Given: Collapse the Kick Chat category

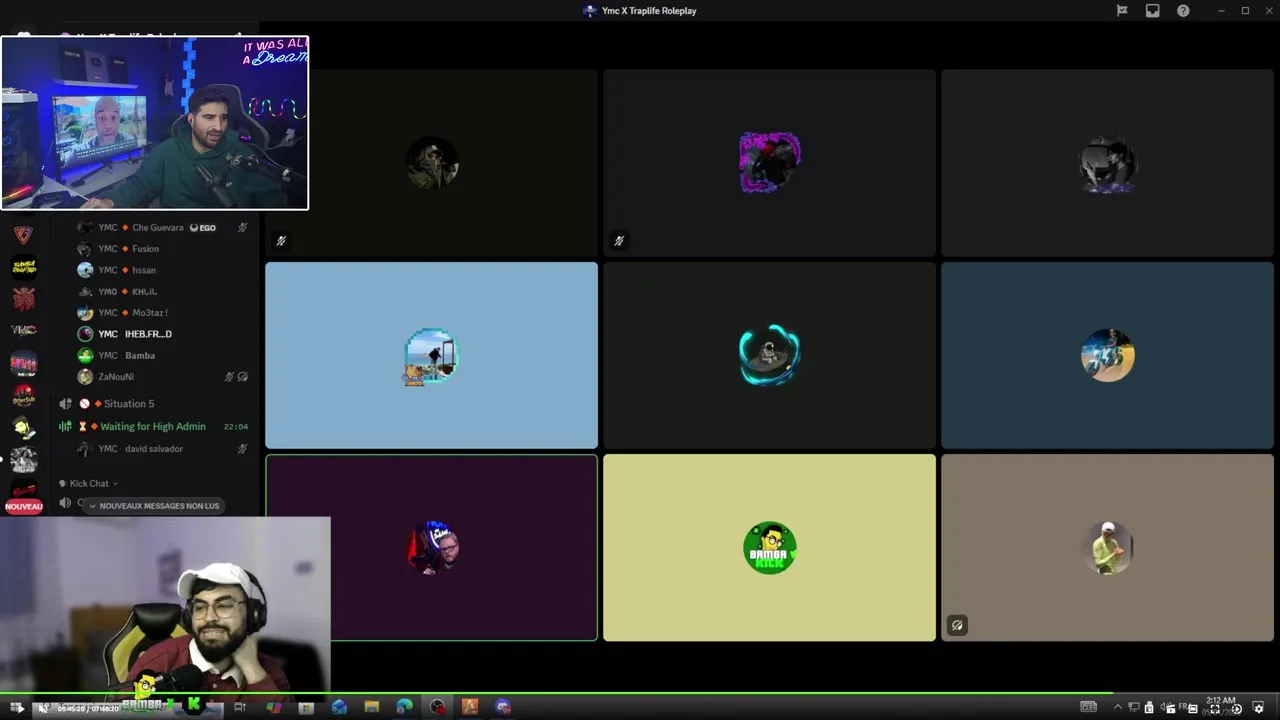Looking at the screenshot, I should [x=89, y=483].
